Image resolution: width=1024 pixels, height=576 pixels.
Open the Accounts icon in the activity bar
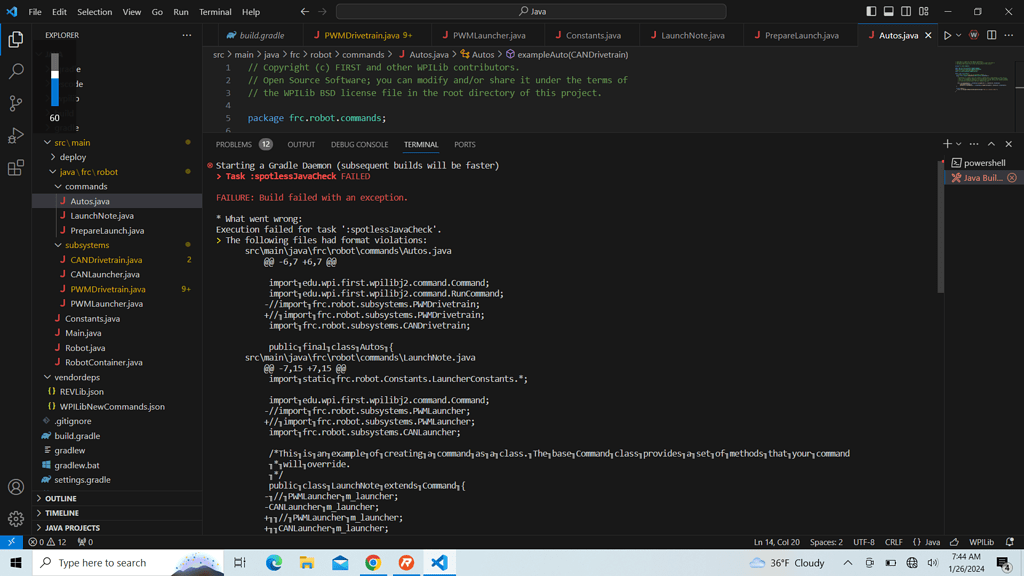pyautogui.click(x=14, y=487)
